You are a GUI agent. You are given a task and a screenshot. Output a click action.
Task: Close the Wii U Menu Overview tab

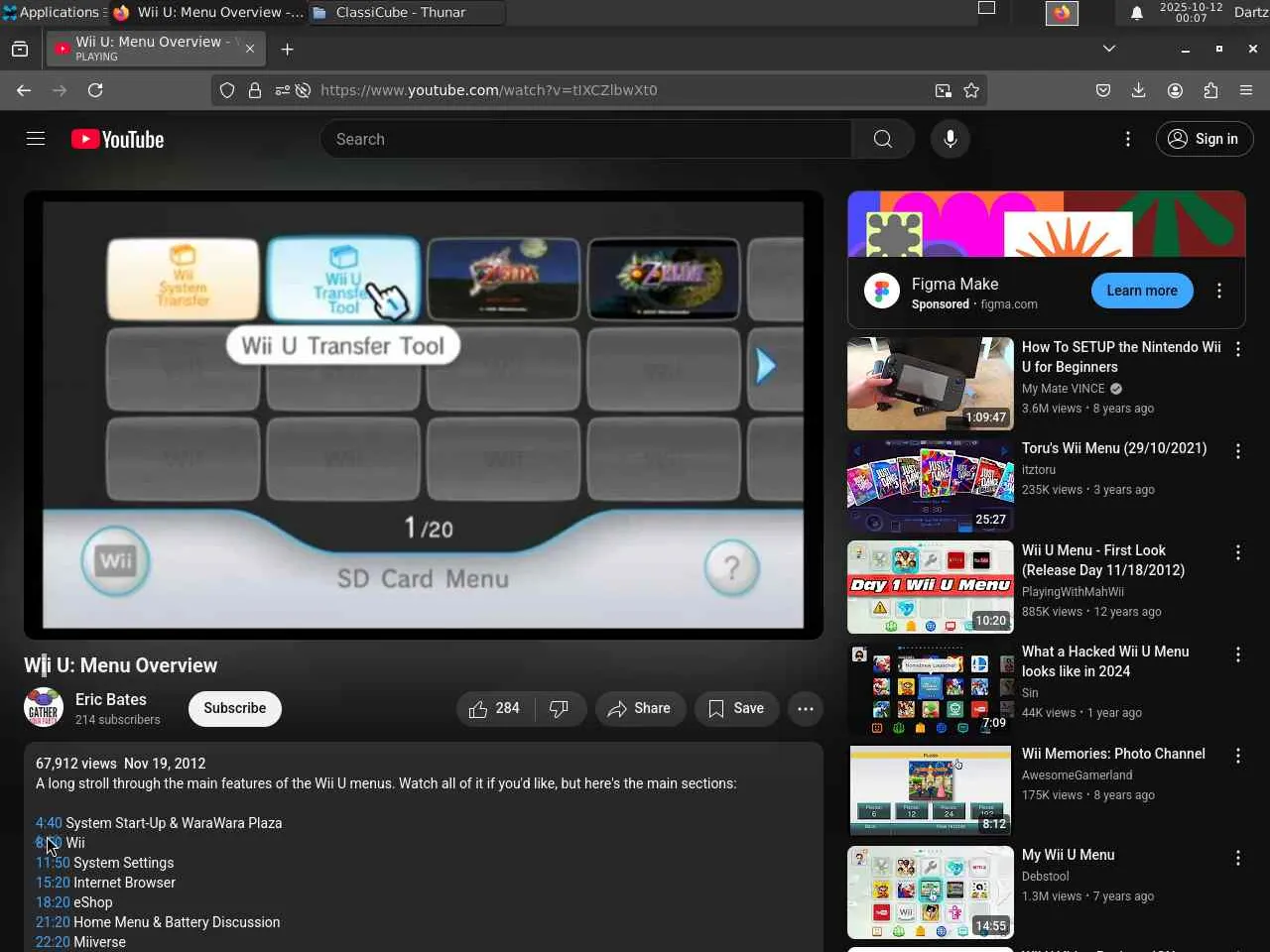pyautogui.click(x=250, y=49)
